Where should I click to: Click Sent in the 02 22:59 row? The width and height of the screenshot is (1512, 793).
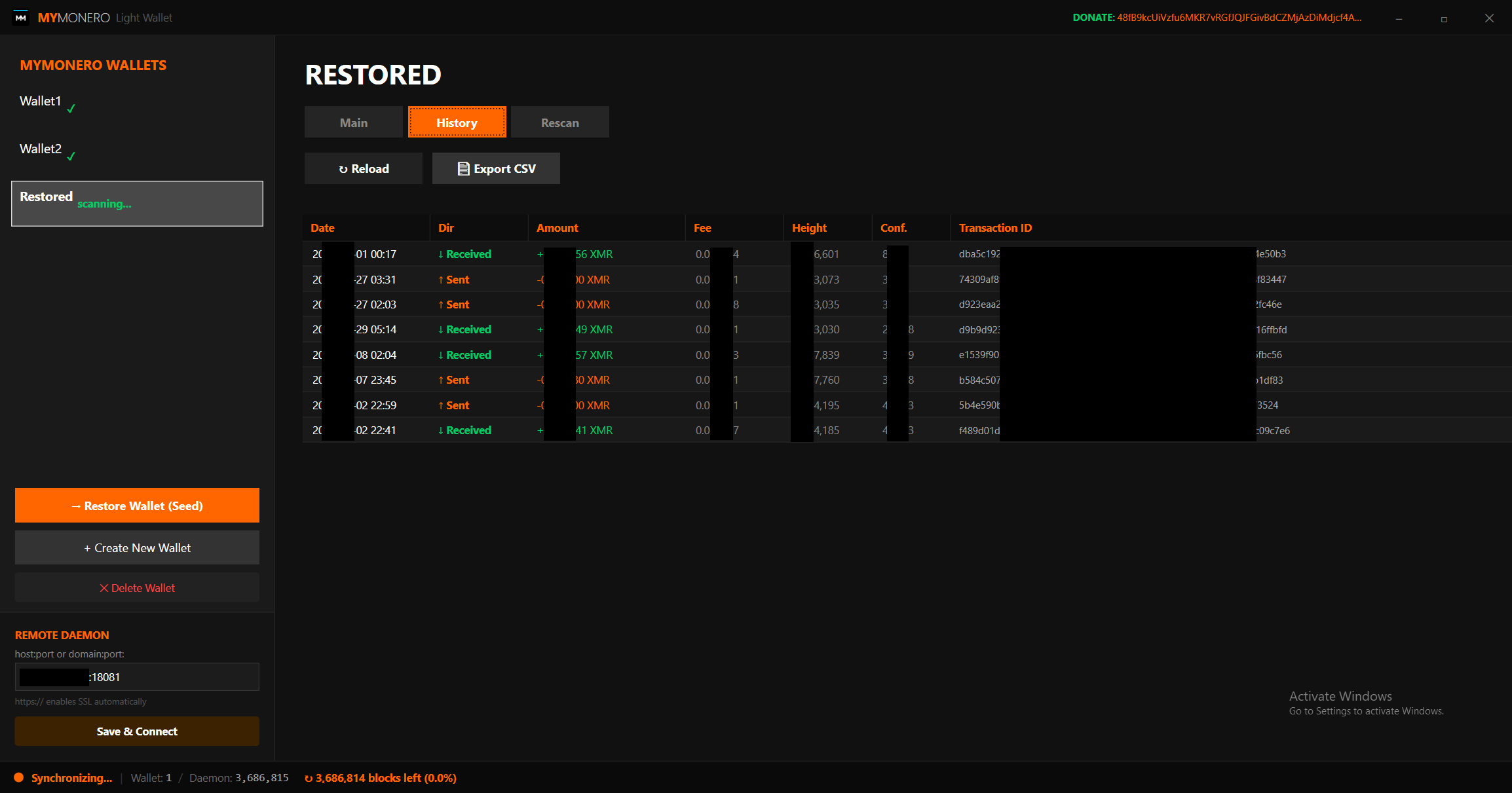point(453,405)
